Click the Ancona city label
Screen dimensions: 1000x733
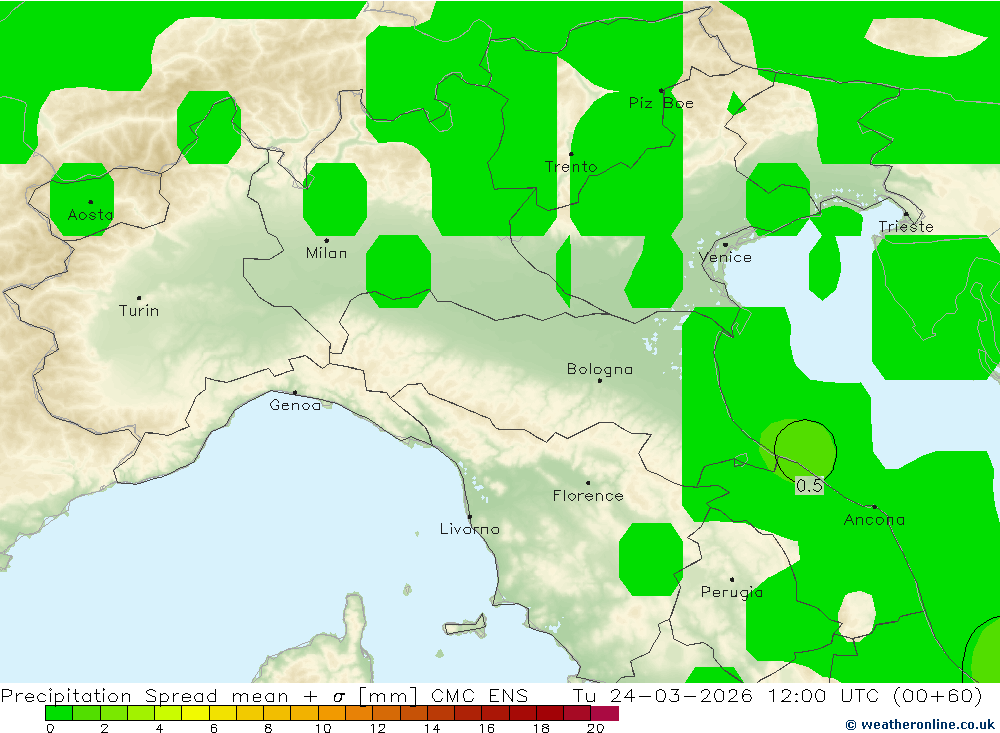click(x=874, y=520)
